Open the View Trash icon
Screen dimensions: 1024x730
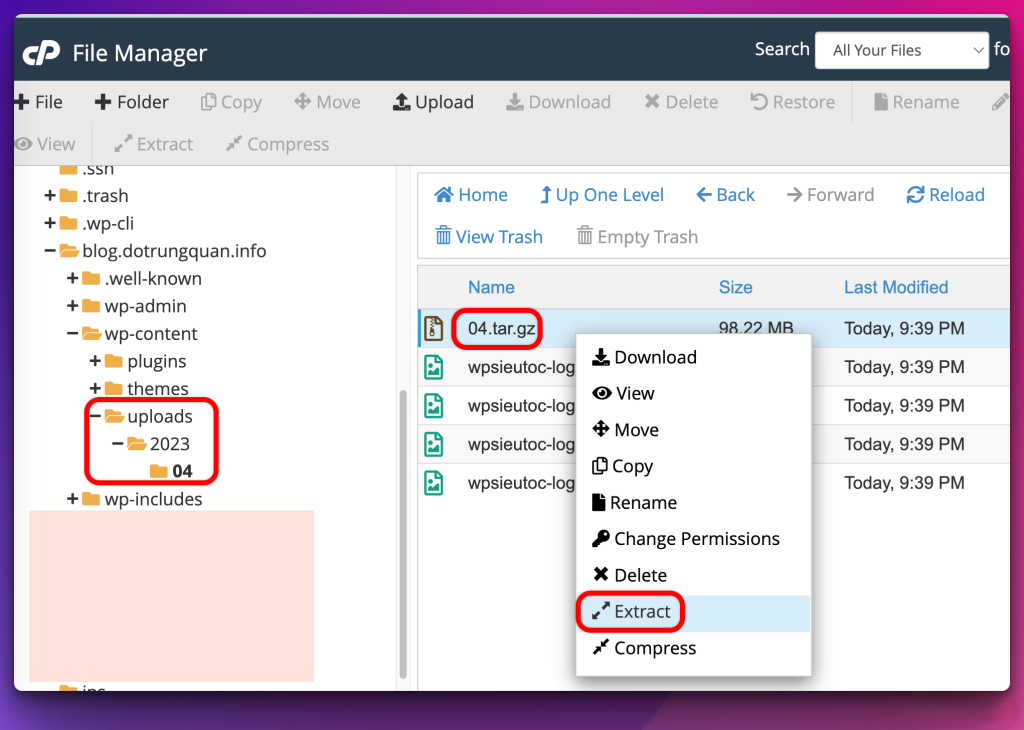click(489, 236)
